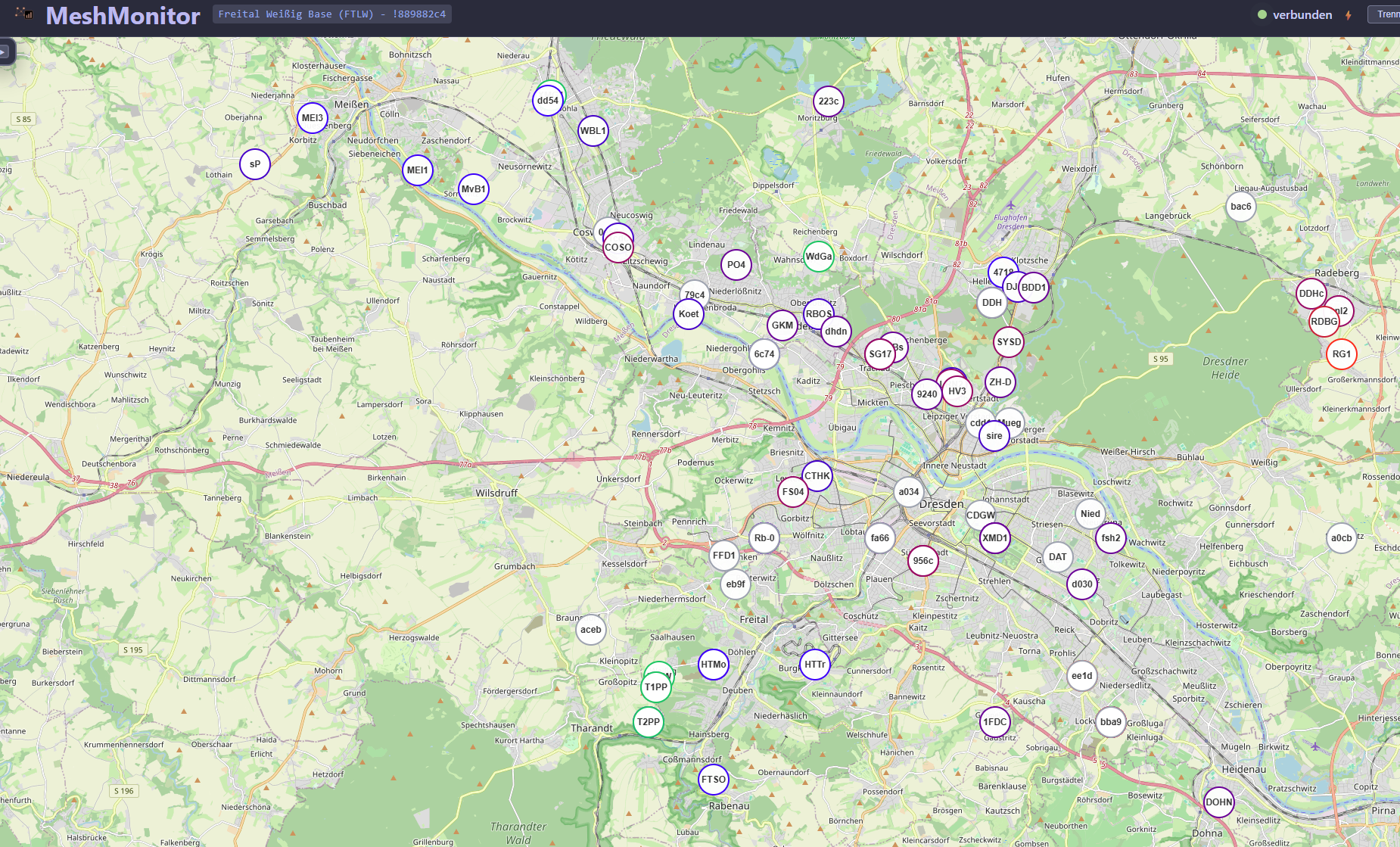Click the MvB1 node marker
Viewport: 1400px width, 847px height.
pos(473,189)
